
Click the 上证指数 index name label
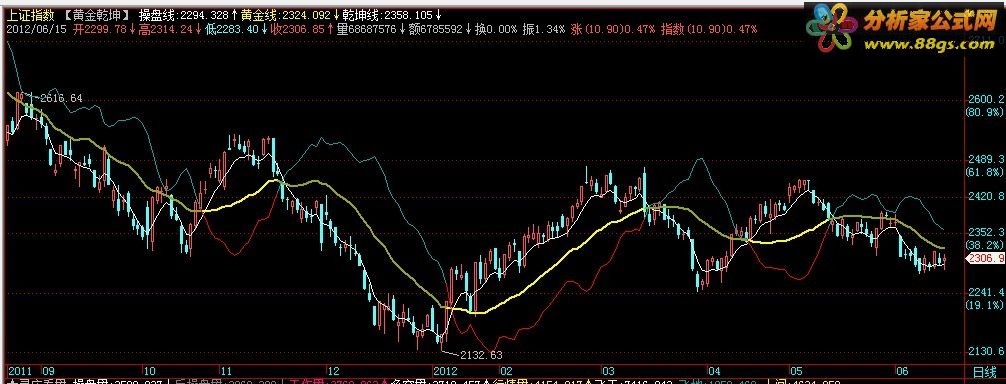(26, 14)
